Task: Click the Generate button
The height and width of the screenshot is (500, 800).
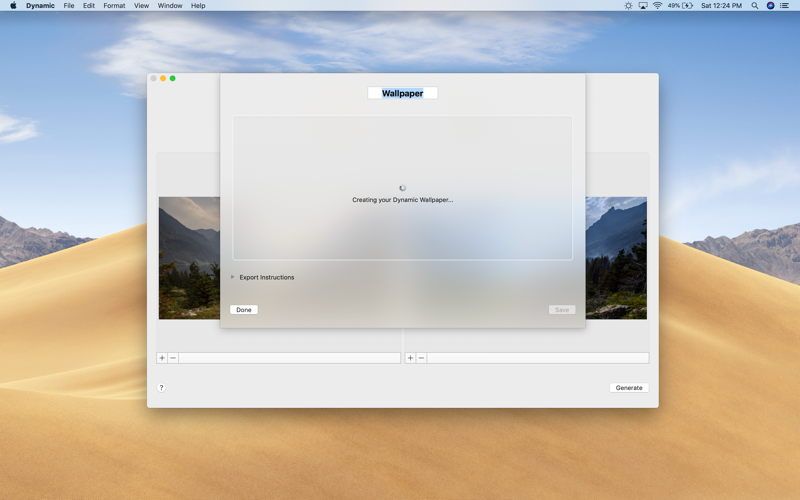Action: click(629, 388)
